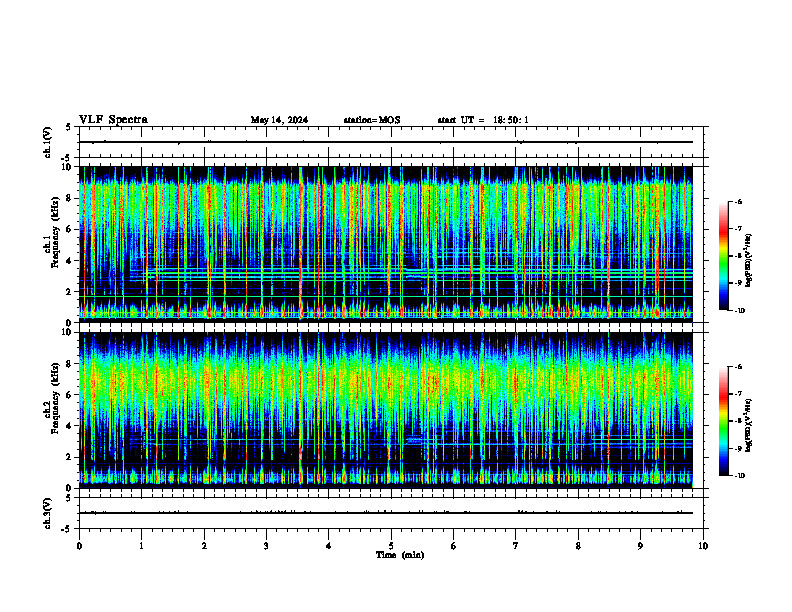Click the 'station=MOS' label

pos(372,120)
